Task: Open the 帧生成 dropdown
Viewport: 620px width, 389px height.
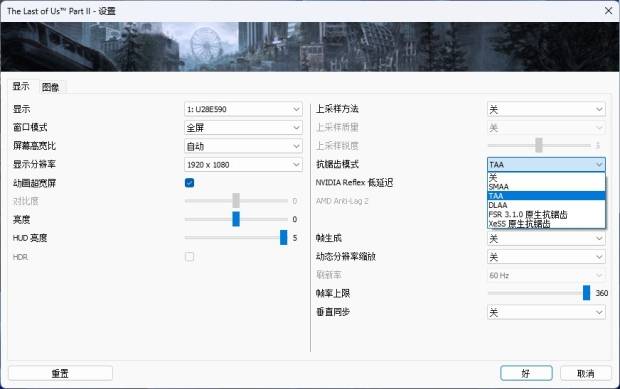Action: point(546,238)
